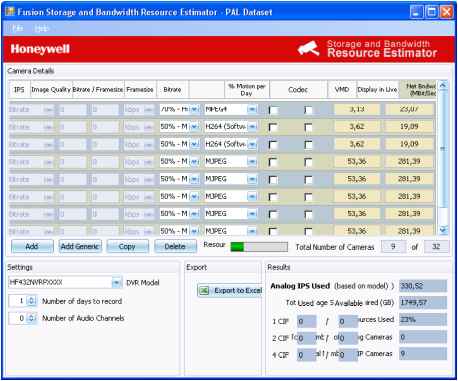Click the IPS column header

click(19, 89)
